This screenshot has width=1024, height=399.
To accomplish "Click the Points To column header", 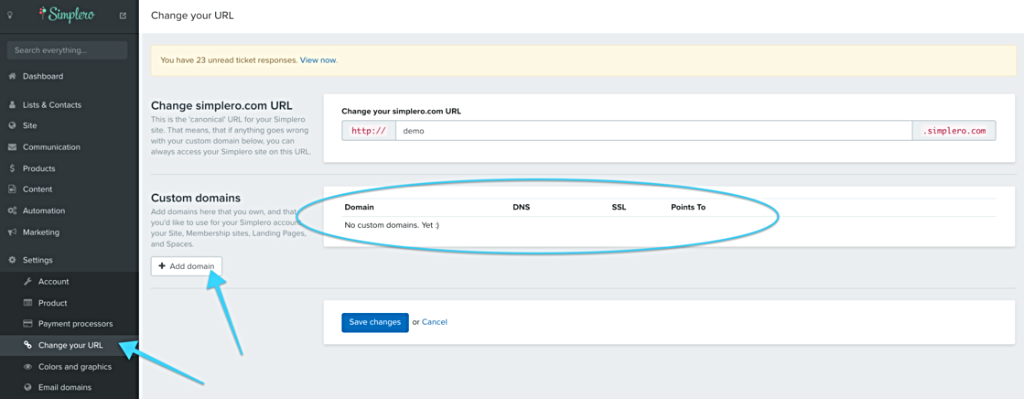I will coord(688,208).
